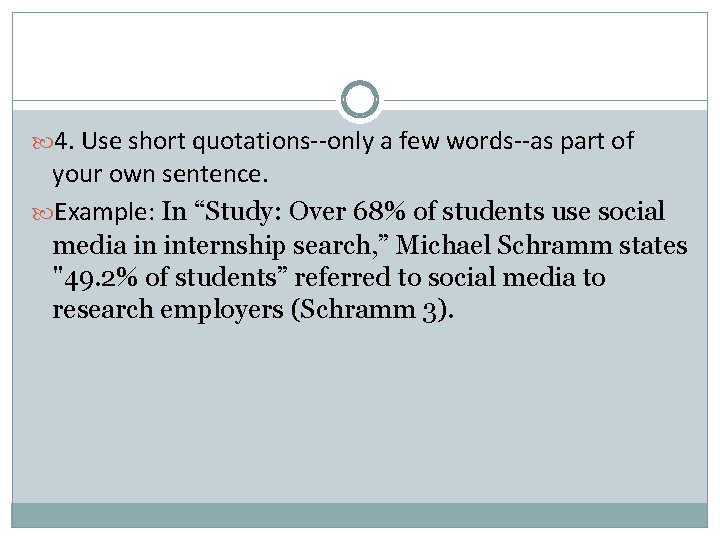Click the phrase "media in internship search"
Image resolution: width=720 pixels, height=540 pixels.
(x=212, y=245)
